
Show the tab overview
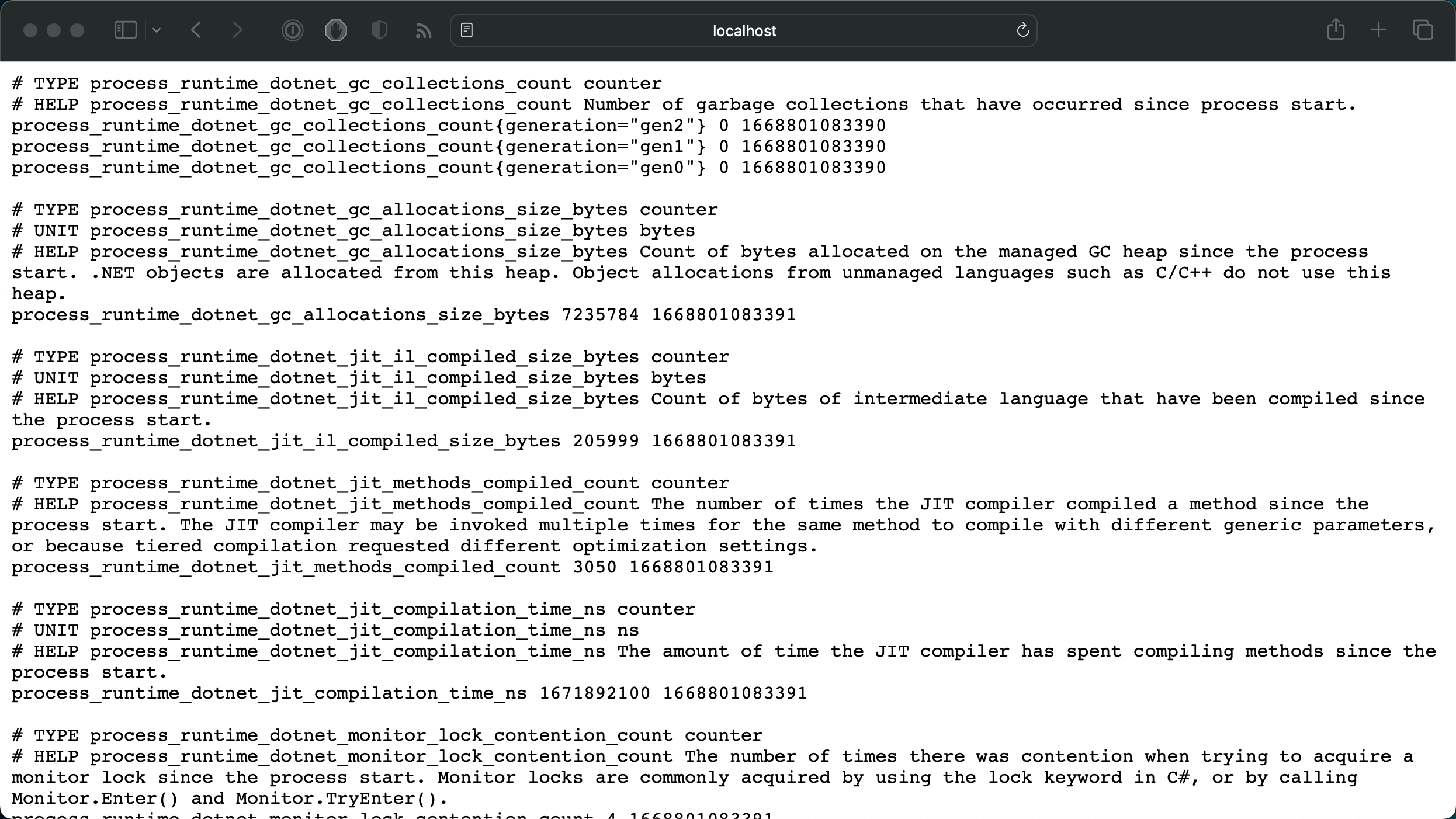1423,30
